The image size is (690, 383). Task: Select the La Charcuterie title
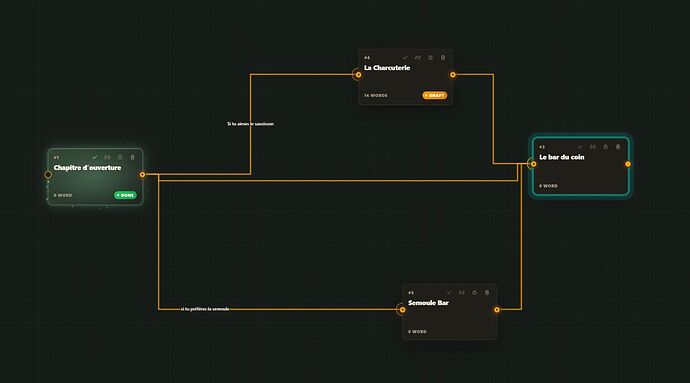387,68
